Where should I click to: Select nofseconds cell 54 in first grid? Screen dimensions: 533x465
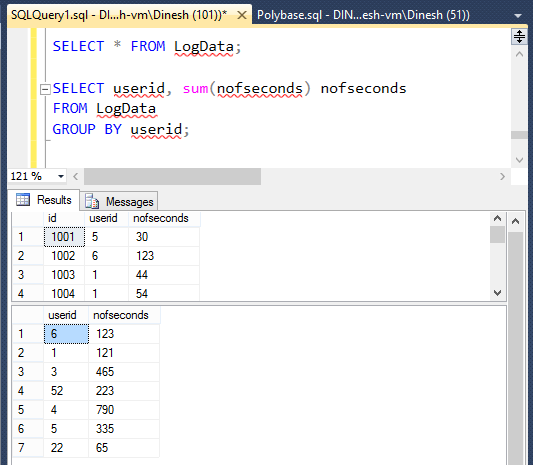(x=164, y=293)
